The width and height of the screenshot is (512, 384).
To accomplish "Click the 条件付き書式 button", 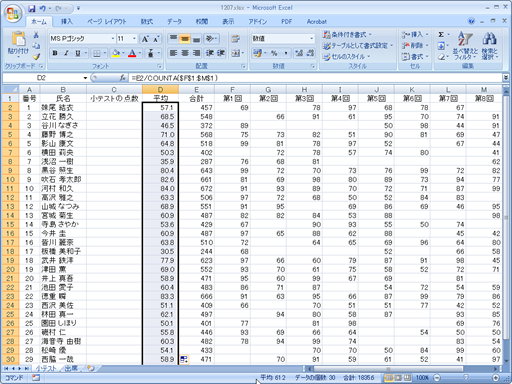I will click(x=347, y=34).
